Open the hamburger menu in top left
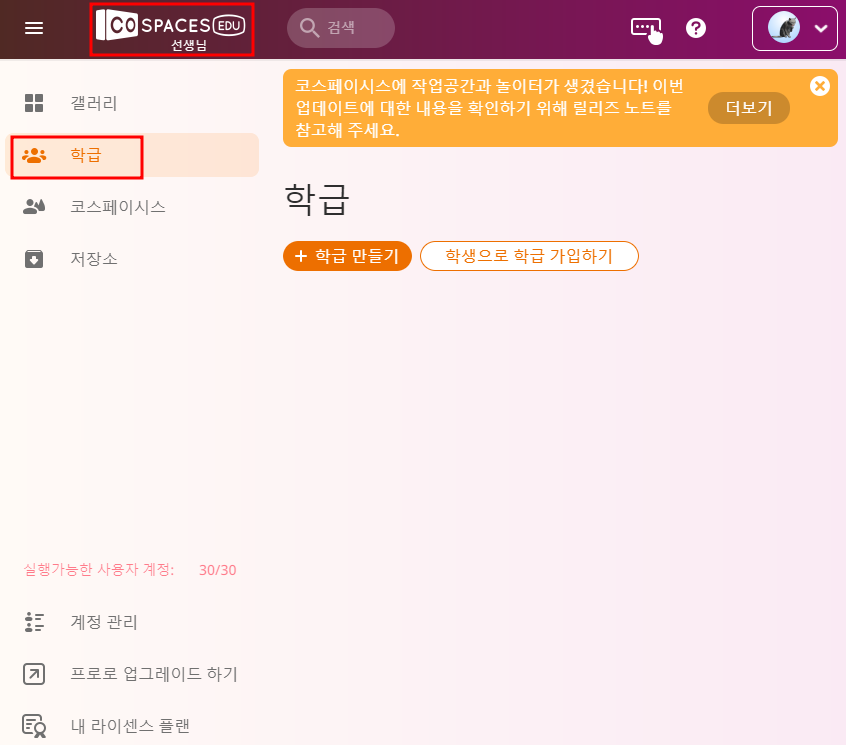Screen dimensions: 846x745 [33, 27]
